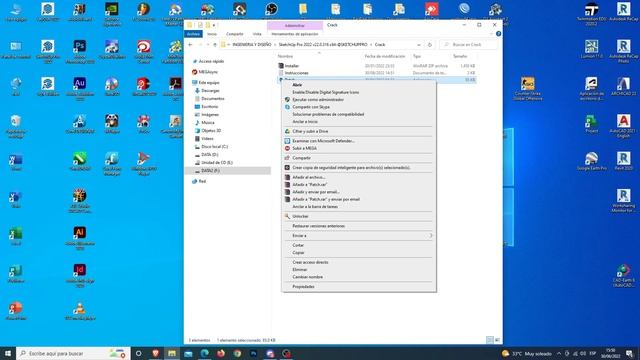Screen dimensions: 640x360
Task: Select the Google Earth Pro desktop icon
Action: pyautogui.click(x=591, y=161)
